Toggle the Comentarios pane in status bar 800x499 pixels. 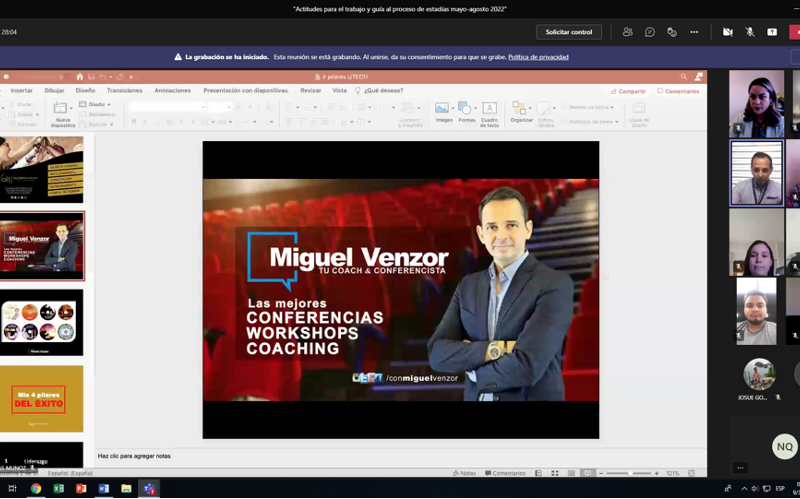505,473
